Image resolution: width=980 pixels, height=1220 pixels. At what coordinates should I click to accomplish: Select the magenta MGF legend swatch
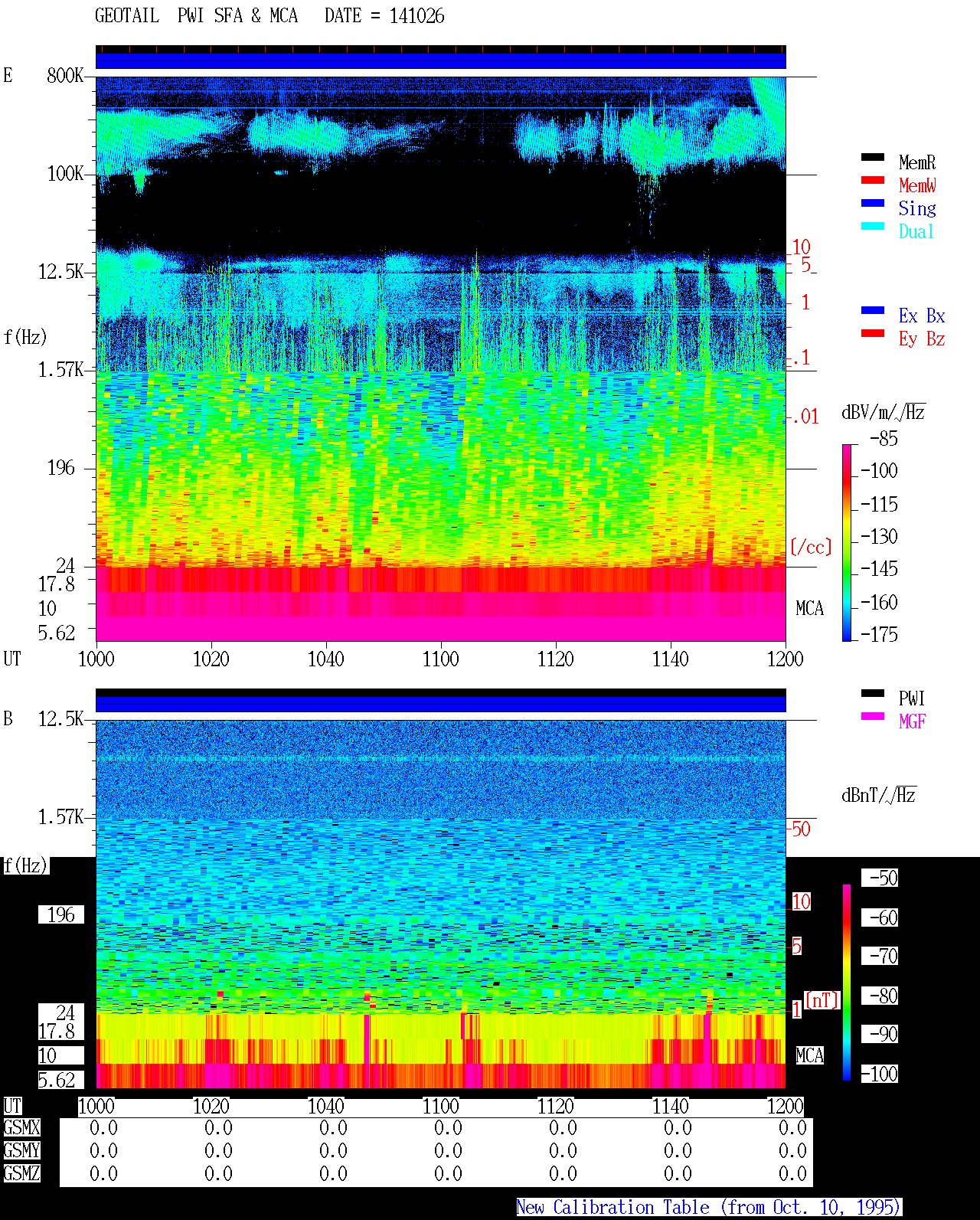[x=873, y=717]
